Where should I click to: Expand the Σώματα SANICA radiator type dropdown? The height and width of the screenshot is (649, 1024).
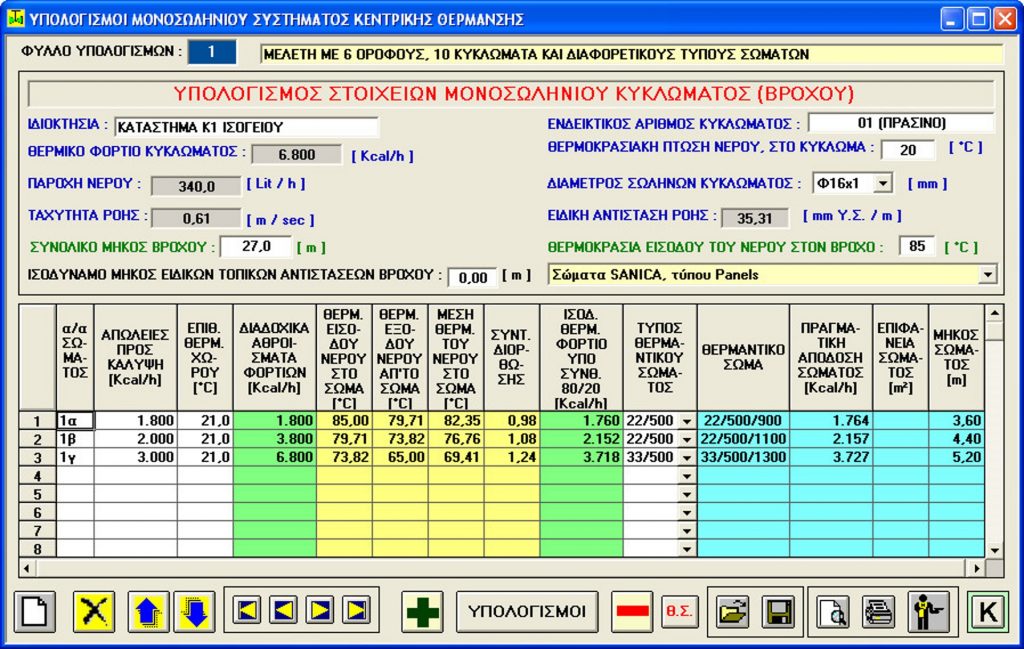[988, 274]
